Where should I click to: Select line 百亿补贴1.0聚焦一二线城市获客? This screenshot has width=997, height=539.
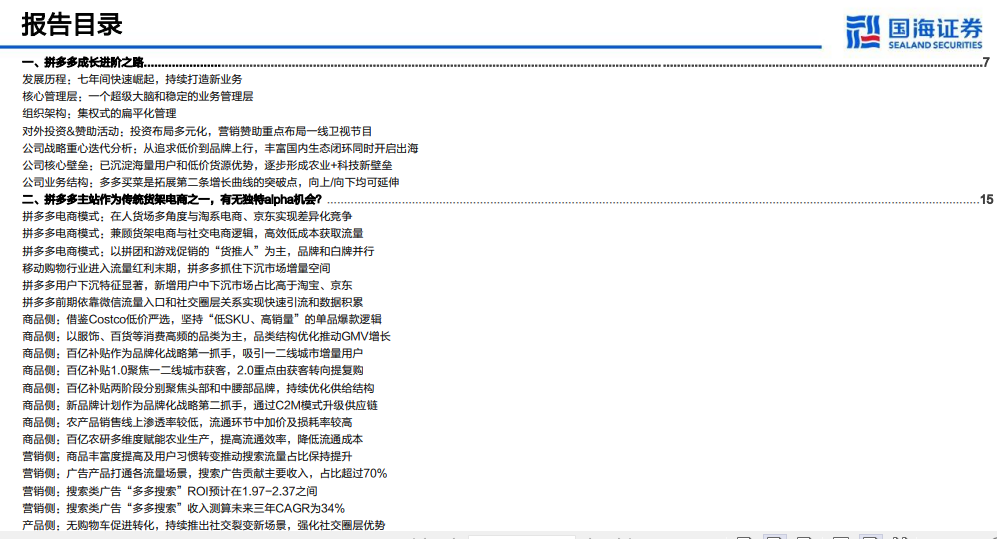(x=193, y=371)
